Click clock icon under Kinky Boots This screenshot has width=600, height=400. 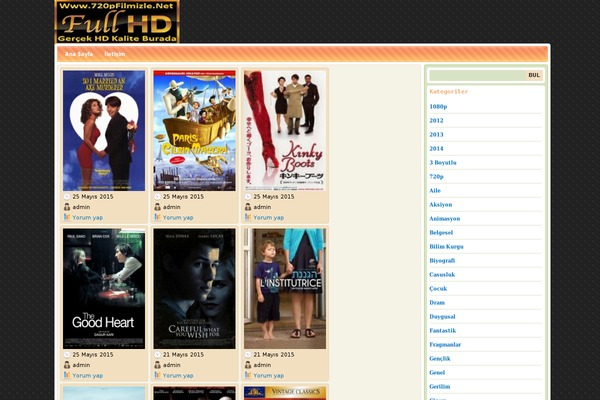[x=248, y=196]
